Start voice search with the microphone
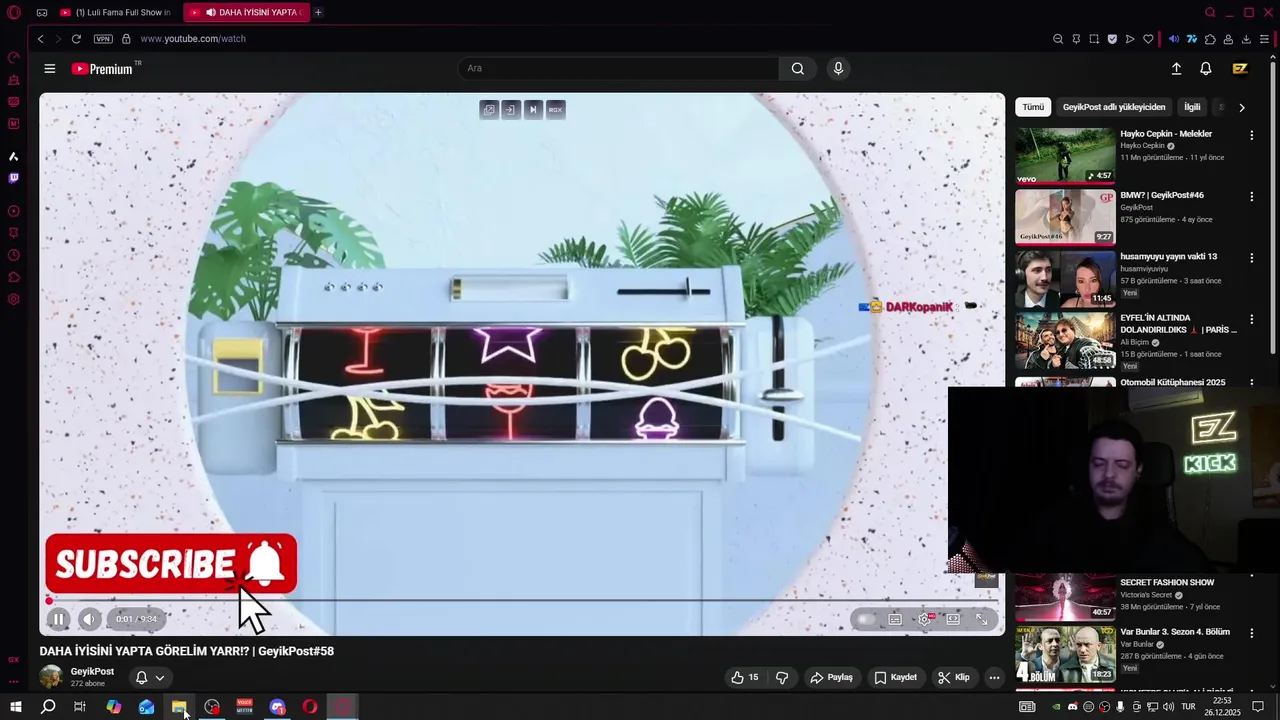 838,69
